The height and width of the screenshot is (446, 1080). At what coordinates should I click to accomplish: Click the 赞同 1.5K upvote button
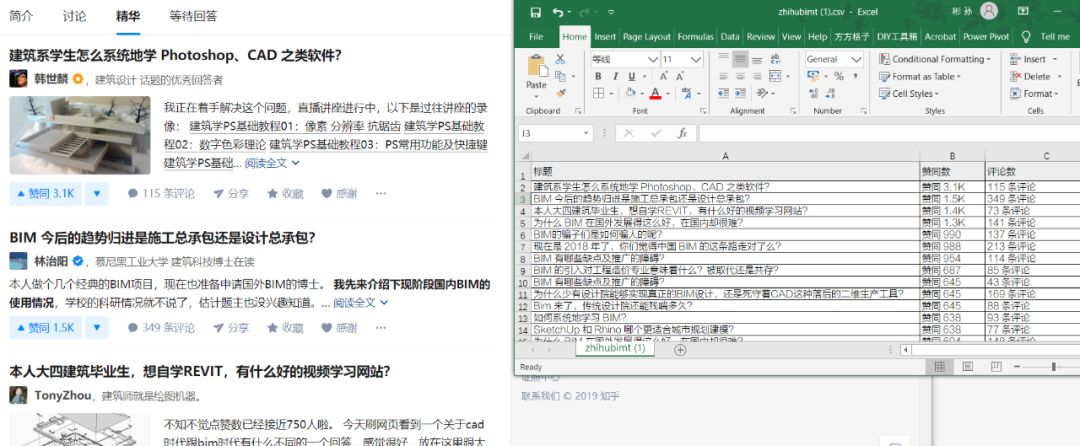point(45,328)
